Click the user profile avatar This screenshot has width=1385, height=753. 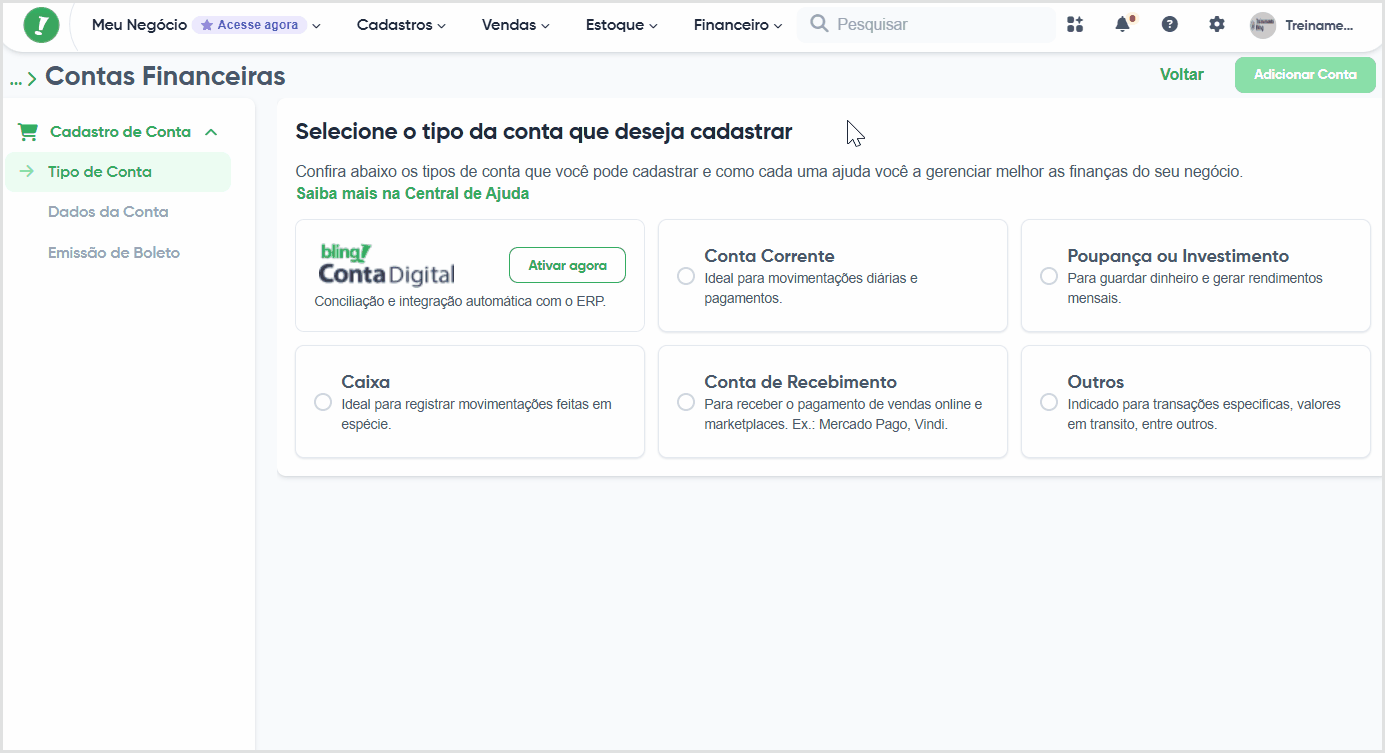point(1263,25)
